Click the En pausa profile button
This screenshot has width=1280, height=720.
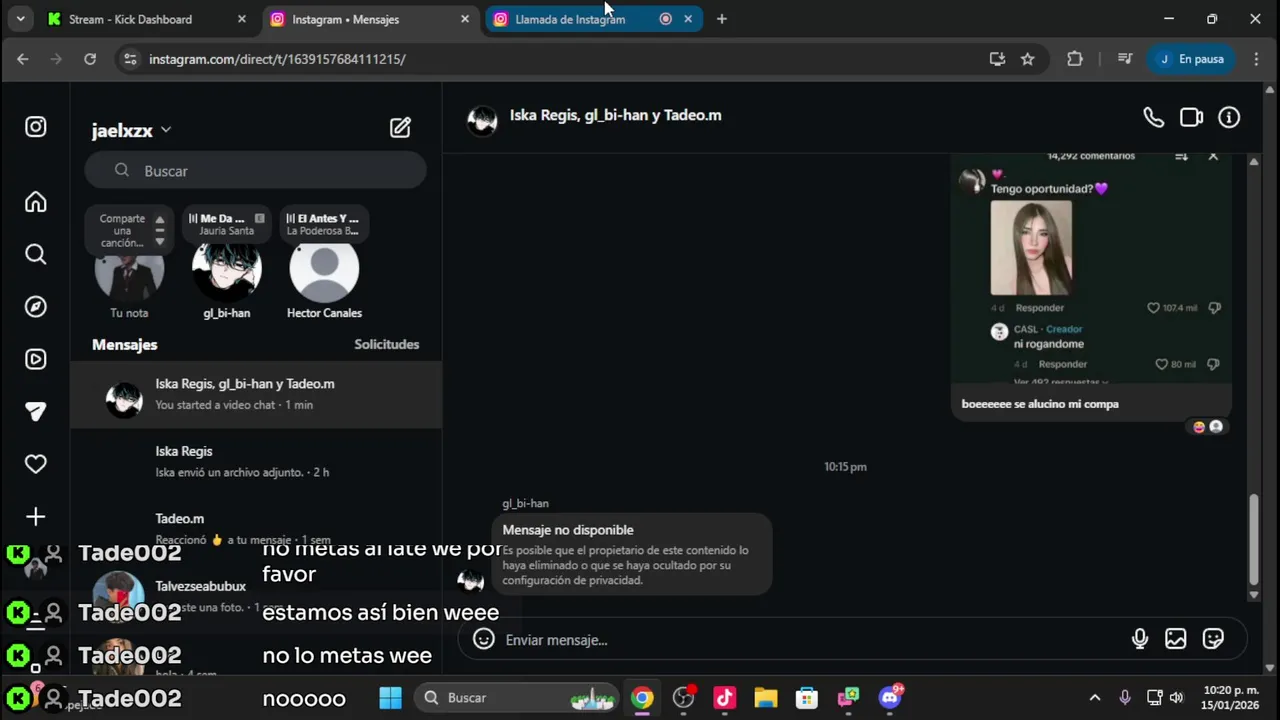coord(1191,59)
